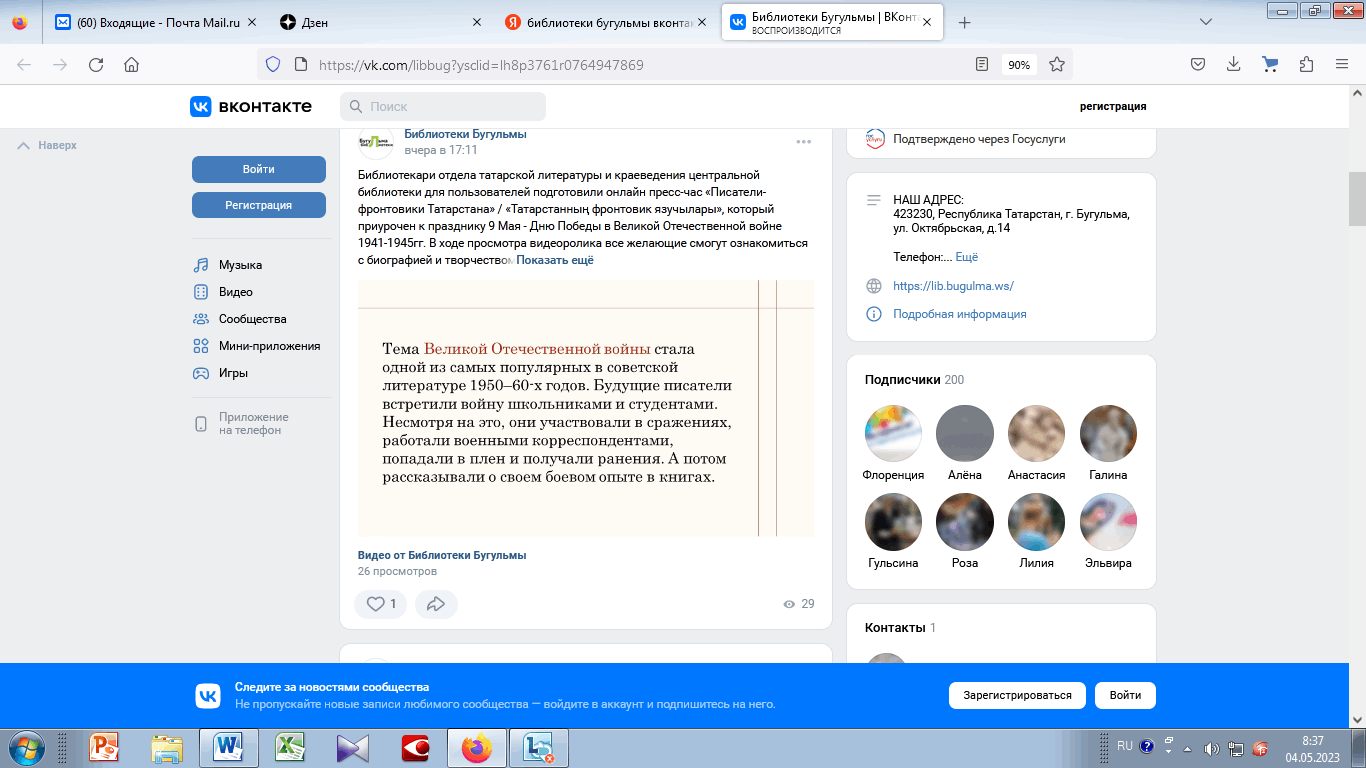Switch to the библиотеки бугульмы вконтакте tab
Screen dimensions: 1366x768
605,22
